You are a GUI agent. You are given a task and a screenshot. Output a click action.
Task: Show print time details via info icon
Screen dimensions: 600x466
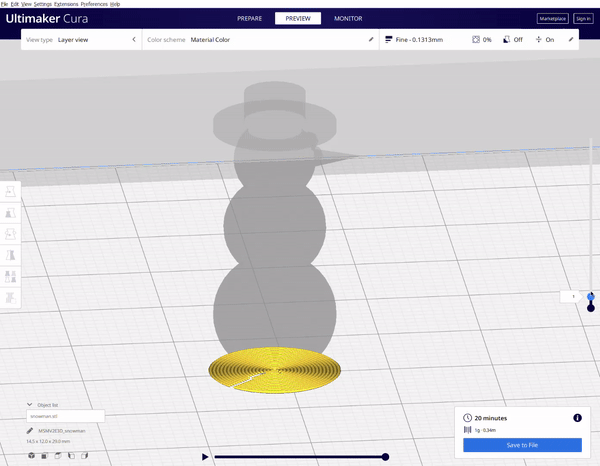(577, 417)
